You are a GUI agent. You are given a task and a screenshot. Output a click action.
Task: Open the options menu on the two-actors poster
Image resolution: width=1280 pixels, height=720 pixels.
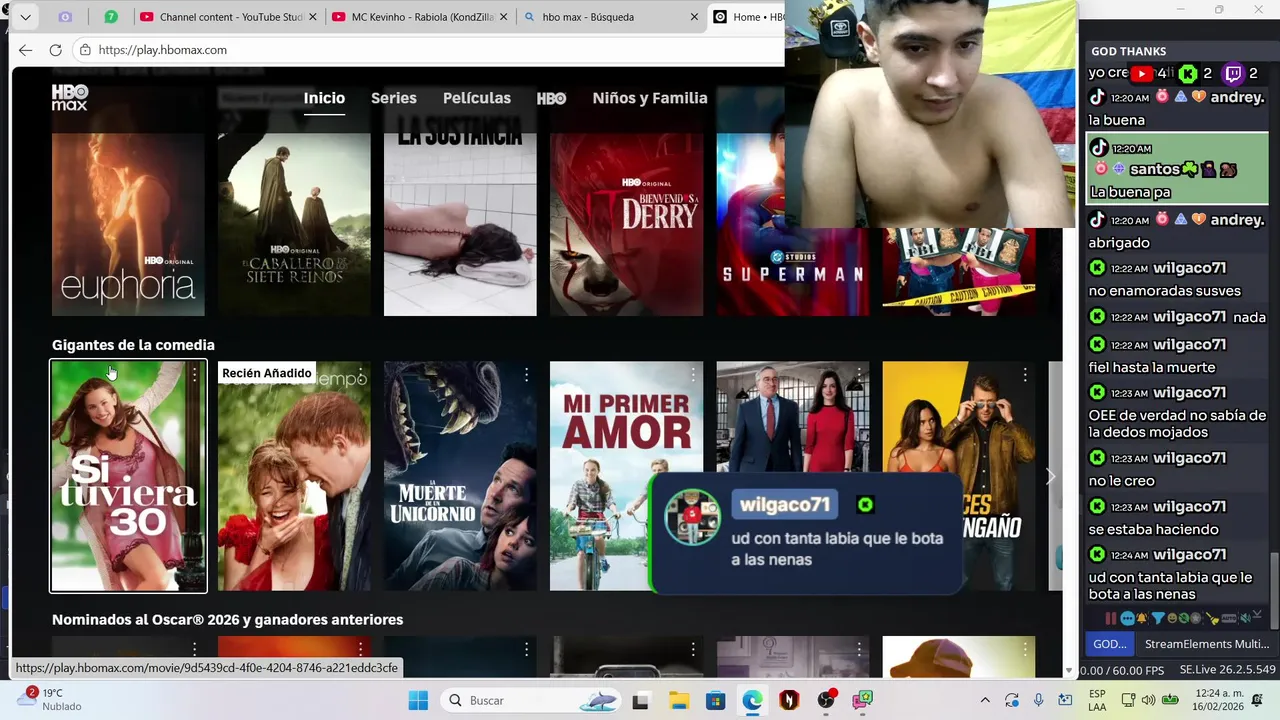point(858,374)
